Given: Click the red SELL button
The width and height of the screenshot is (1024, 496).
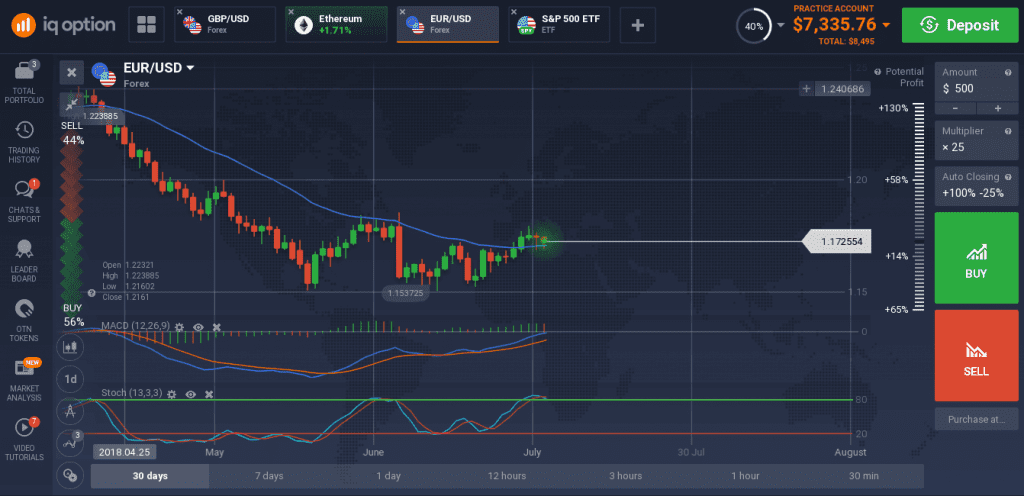Looking at the screenshot, I should tap(976, 355).
